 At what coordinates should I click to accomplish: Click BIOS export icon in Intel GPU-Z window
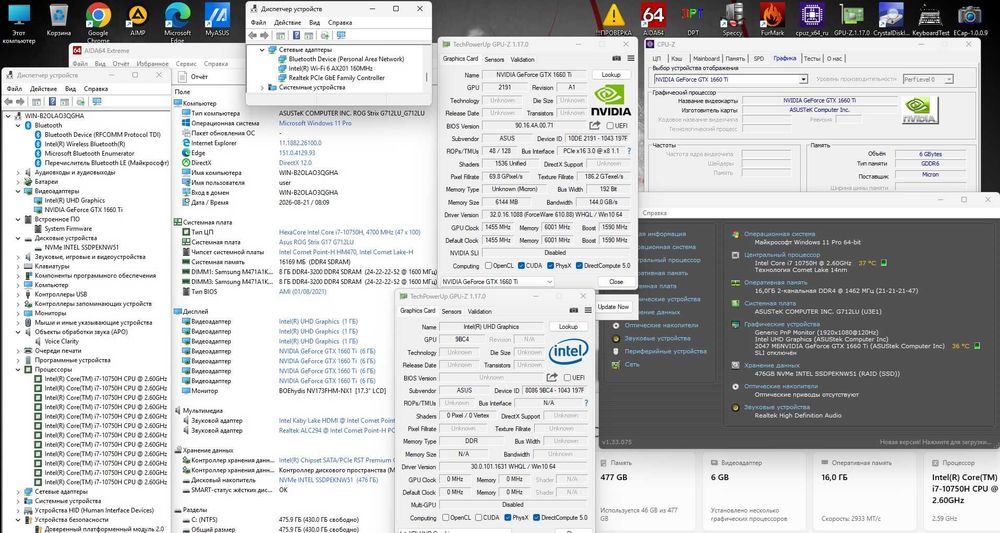(552, 377)
